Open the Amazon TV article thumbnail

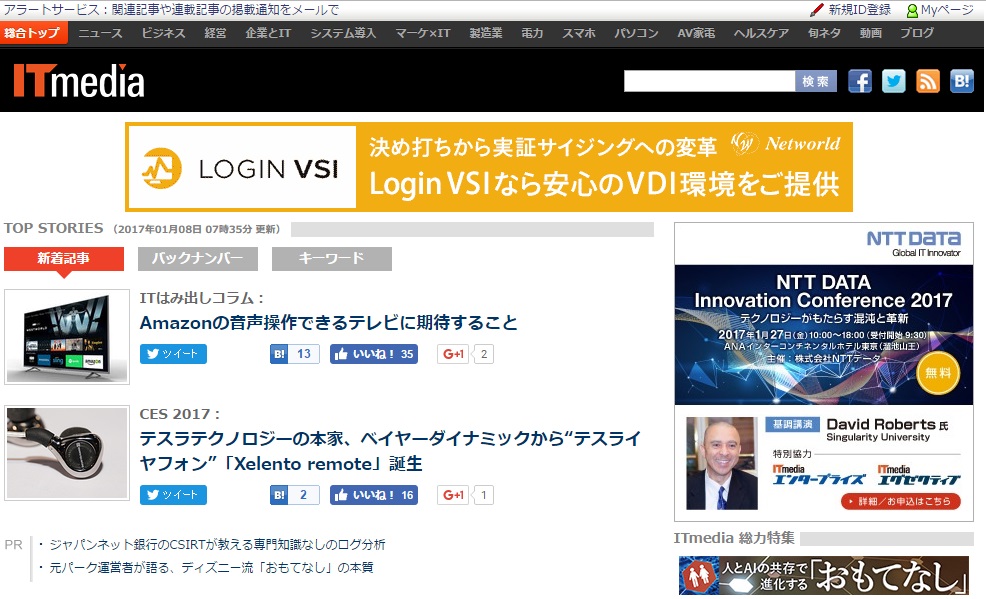pyautogui.click(x=67, y=337)
